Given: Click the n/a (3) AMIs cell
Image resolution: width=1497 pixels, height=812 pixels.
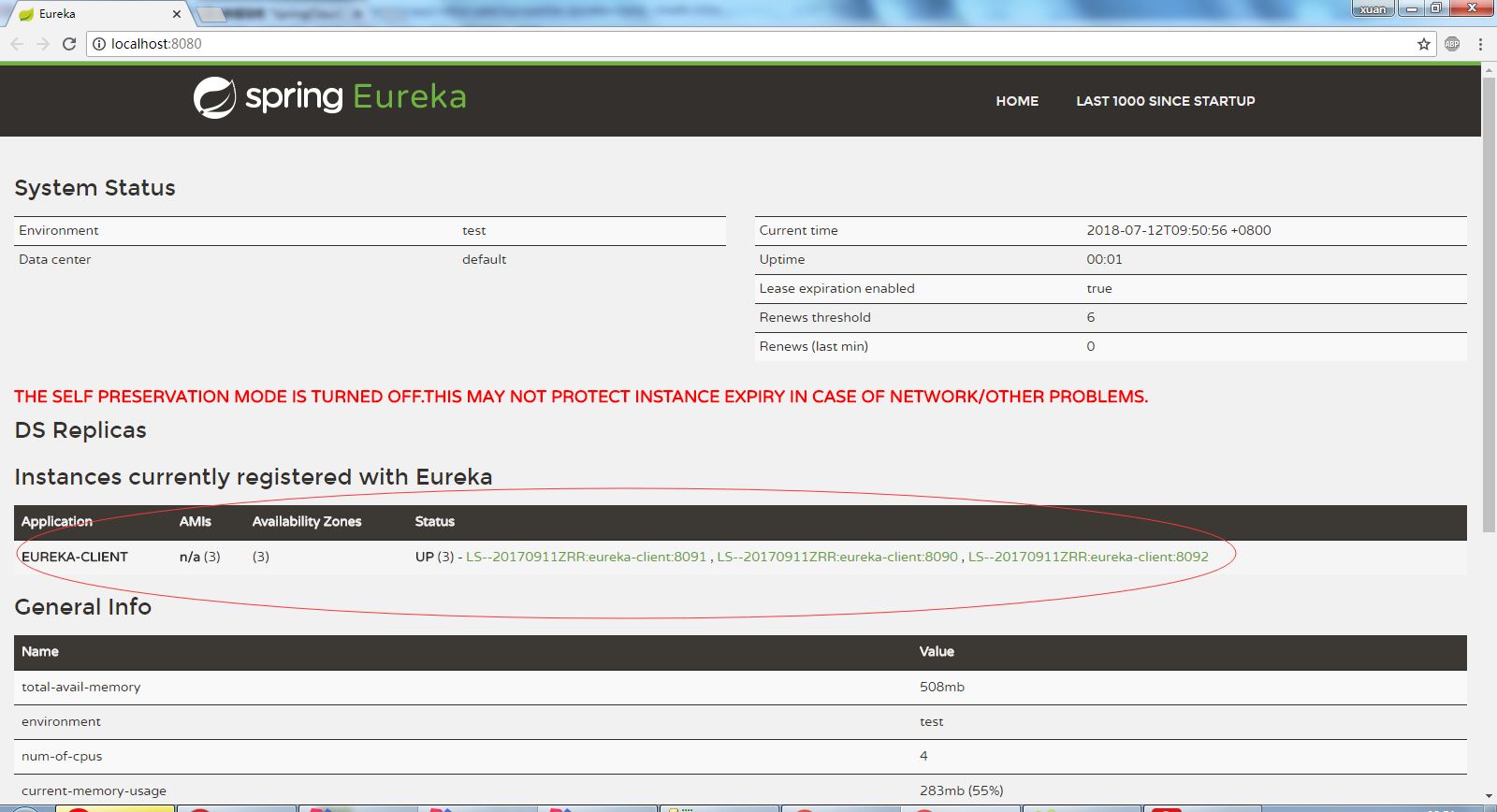Looking at the screenshot, I should pos(200,557).
